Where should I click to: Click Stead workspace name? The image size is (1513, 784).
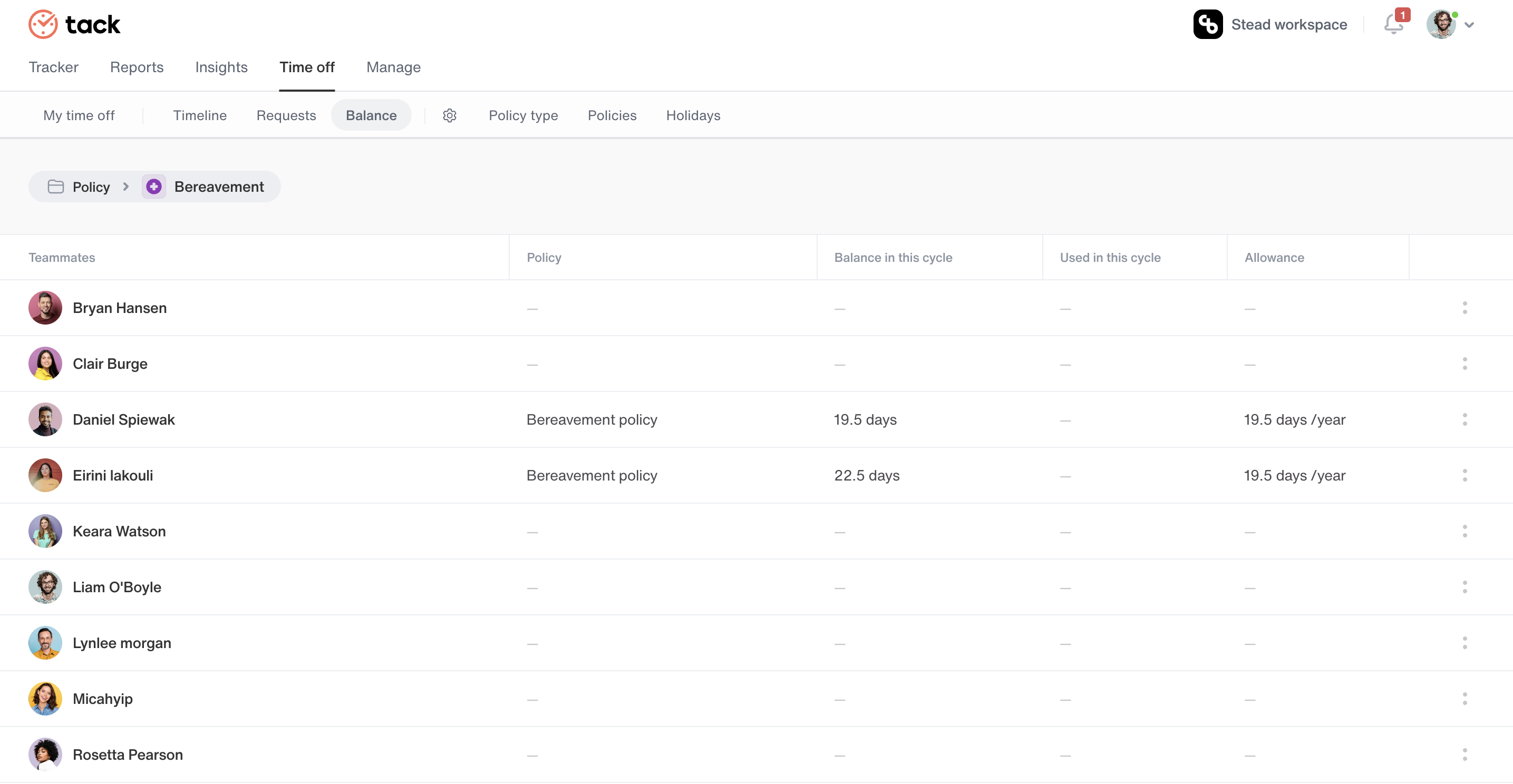tap(1288, 24)
